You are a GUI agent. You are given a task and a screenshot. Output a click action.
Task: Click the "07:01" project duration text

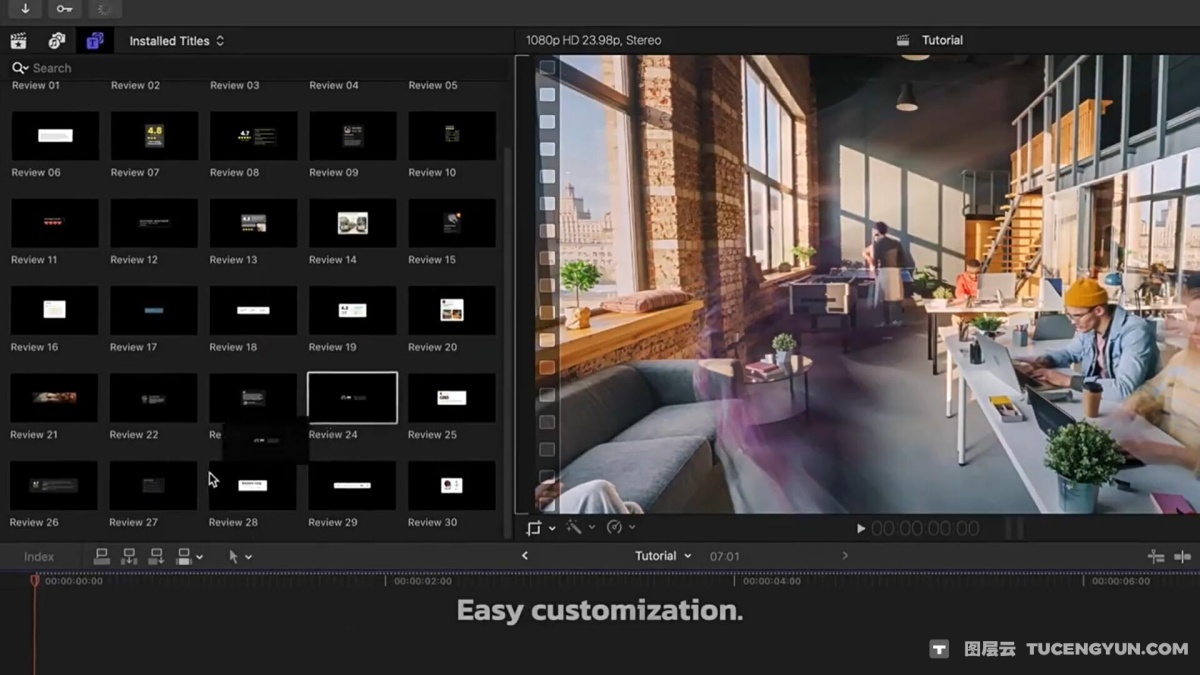(725, 556)
